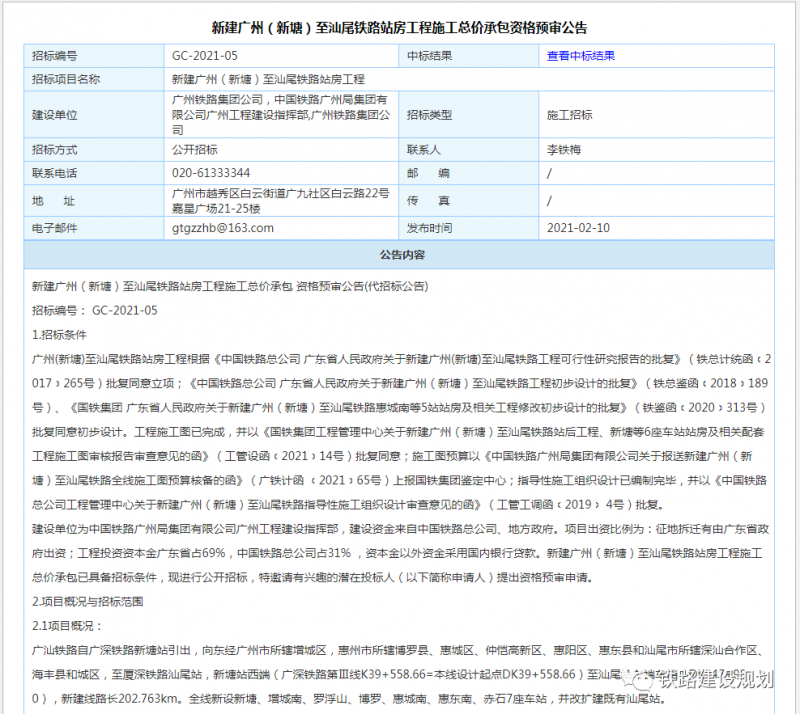Click the GC-2021-05 value in the table

[x=205, y=56]
